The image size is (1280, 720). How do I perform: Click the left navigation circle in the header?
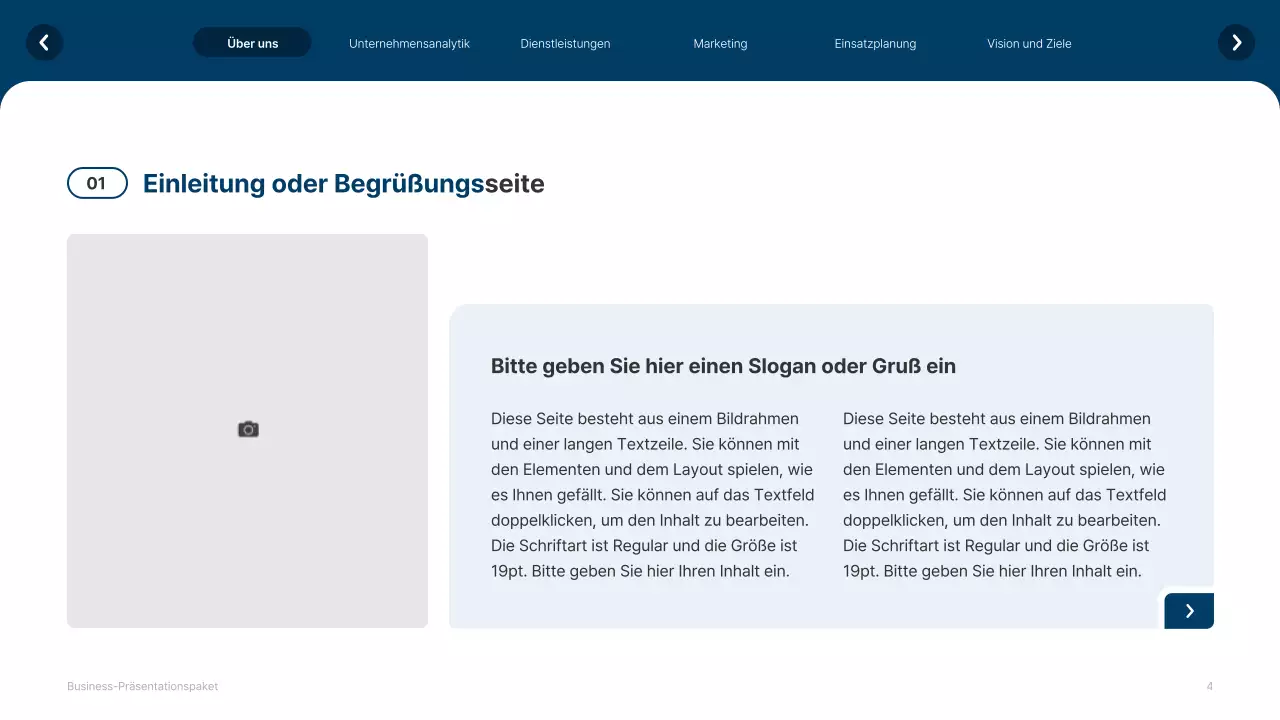coord(44,43)
